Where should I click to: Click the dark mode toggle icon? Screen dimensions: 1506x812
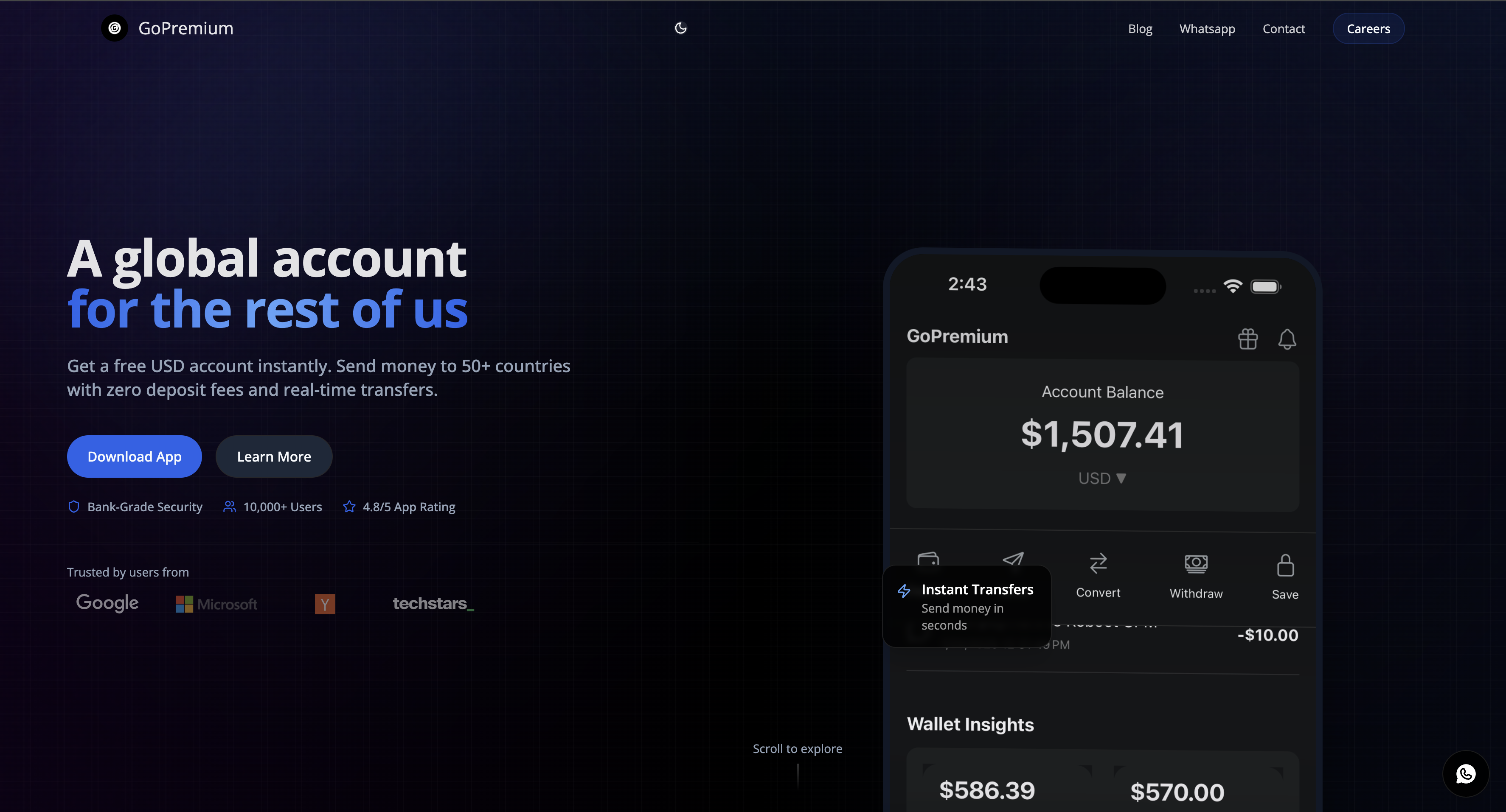click(x=680, y=28)
